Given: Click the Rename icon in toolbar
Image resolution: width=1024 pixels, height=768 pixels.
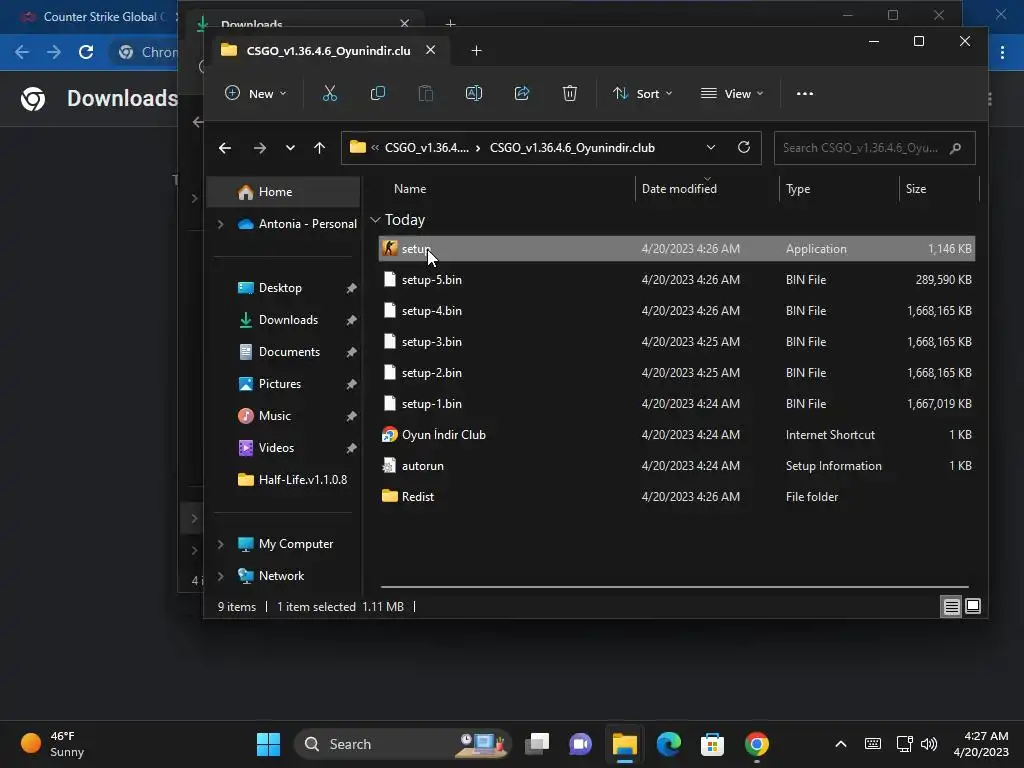Looking at the screenshot, I should (x=473, y=93).
